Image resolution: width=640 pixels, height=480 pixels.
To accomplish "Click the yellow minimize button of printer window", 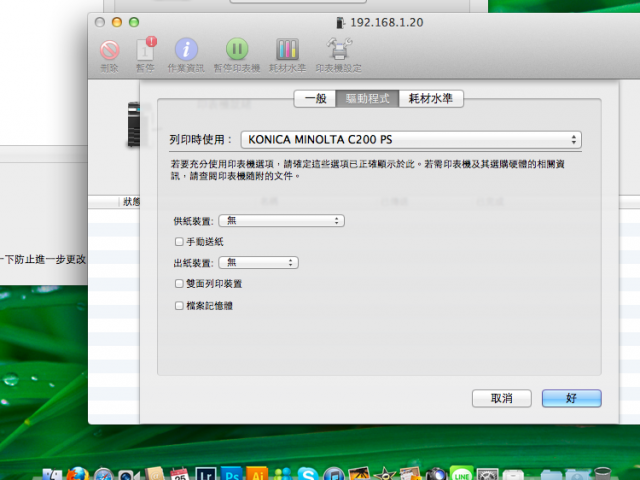I will click(117, 22).
